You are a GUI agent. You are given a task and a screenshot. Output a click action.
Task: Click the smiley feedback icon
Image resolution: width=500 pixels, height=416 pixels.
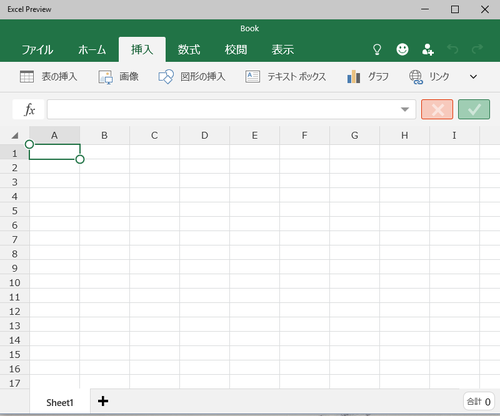click(x=402, y=49)
